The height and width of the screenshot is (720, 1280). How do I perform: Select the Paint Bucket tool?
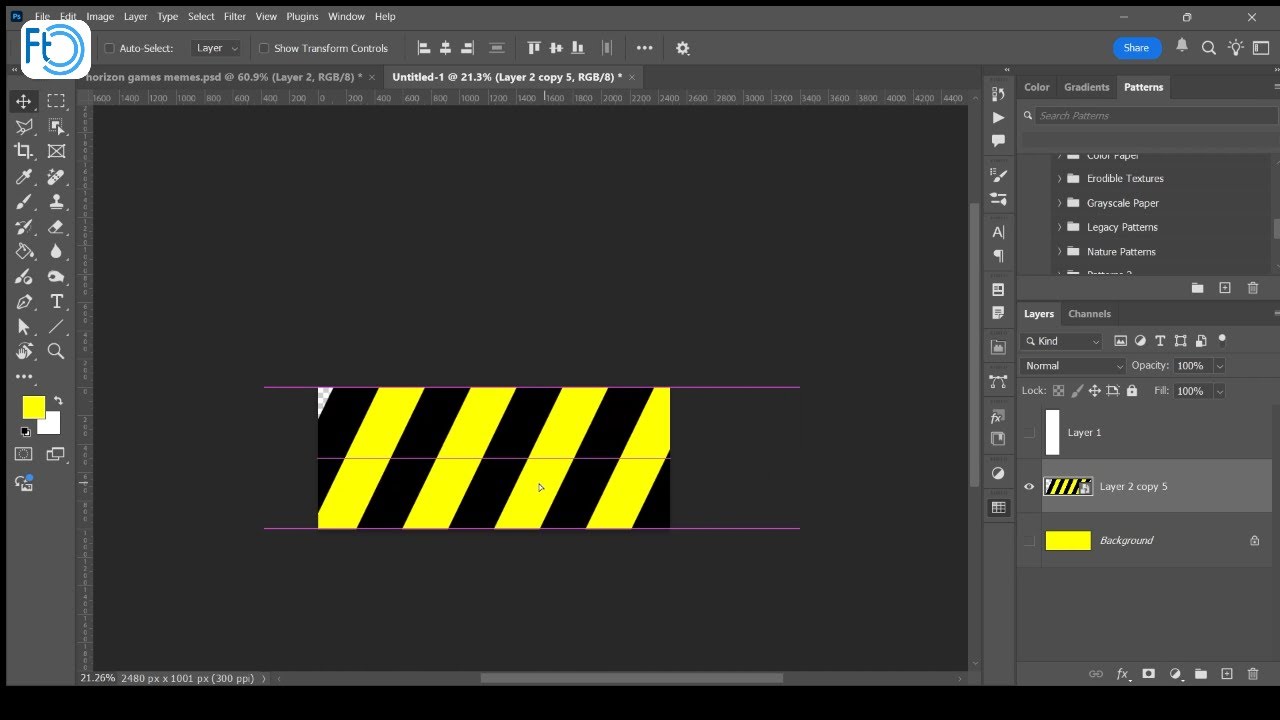pos(23,251)
